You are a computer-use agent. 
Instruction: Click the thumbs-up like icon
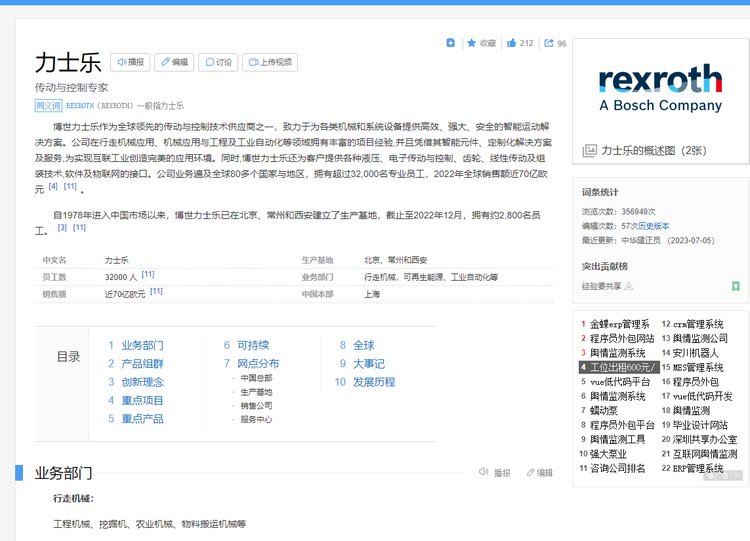click(x=512, y=43)
